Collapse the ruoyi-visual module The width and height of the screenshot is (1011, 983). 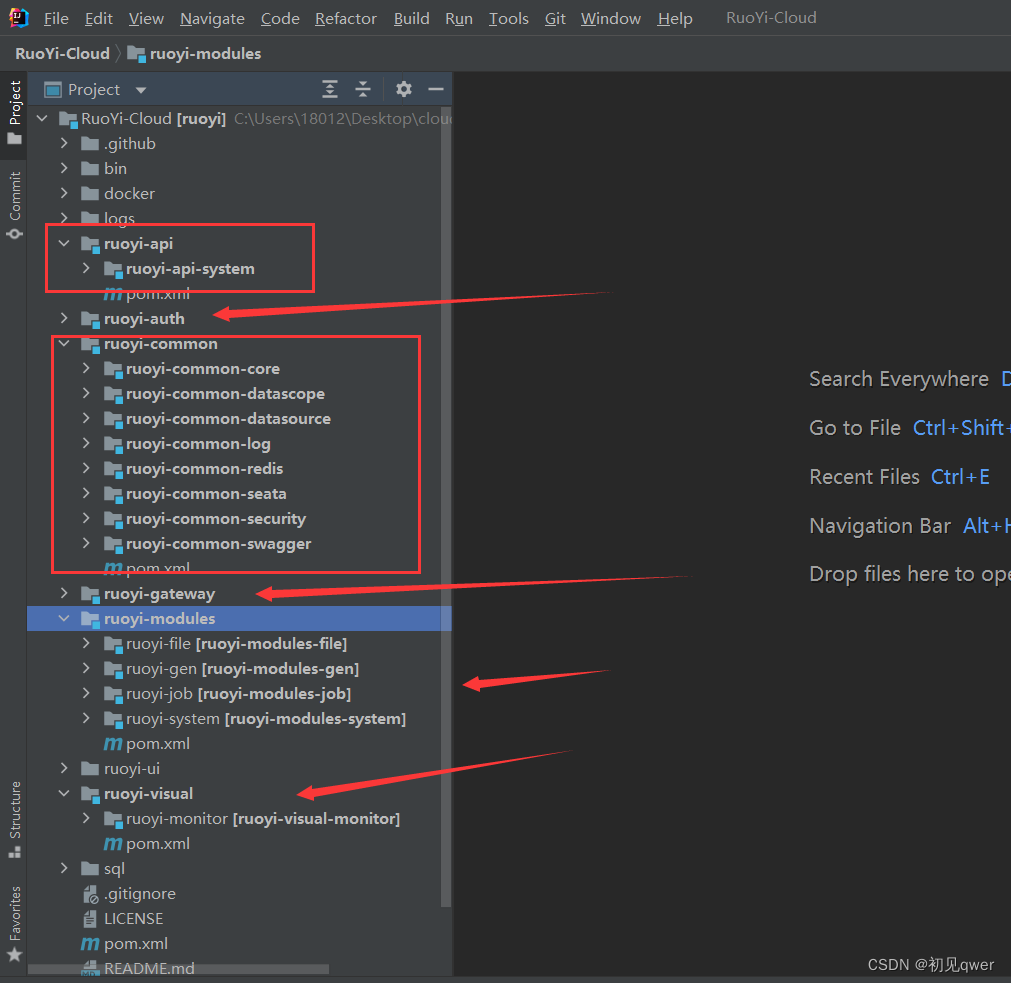pos(64,793)
